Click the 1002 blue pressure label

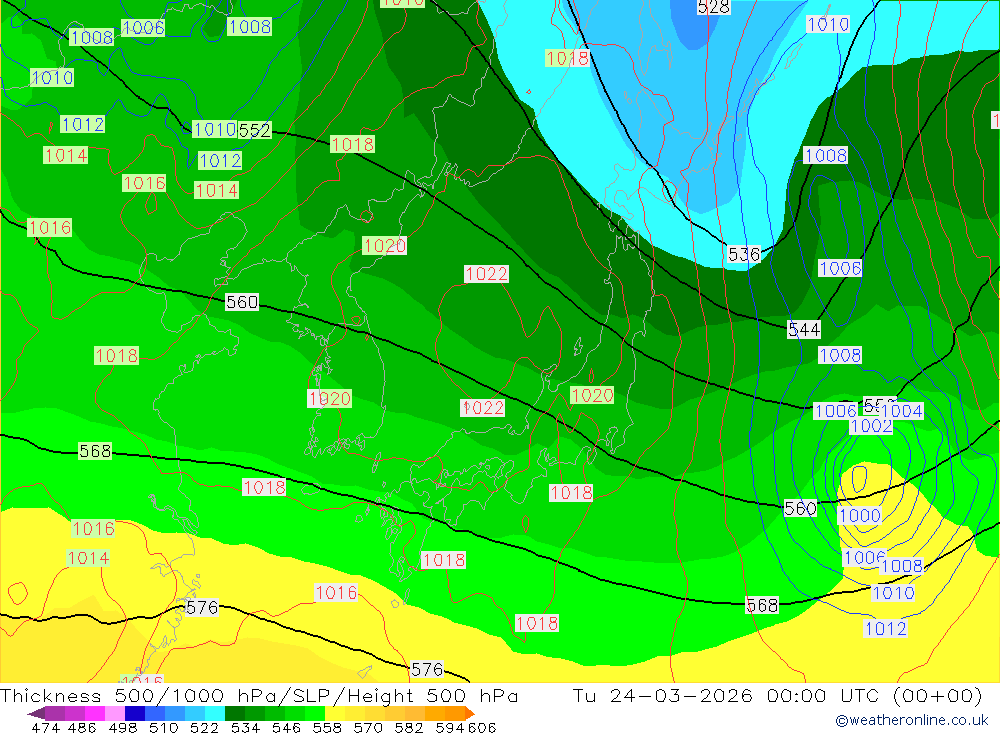point(871,426)
